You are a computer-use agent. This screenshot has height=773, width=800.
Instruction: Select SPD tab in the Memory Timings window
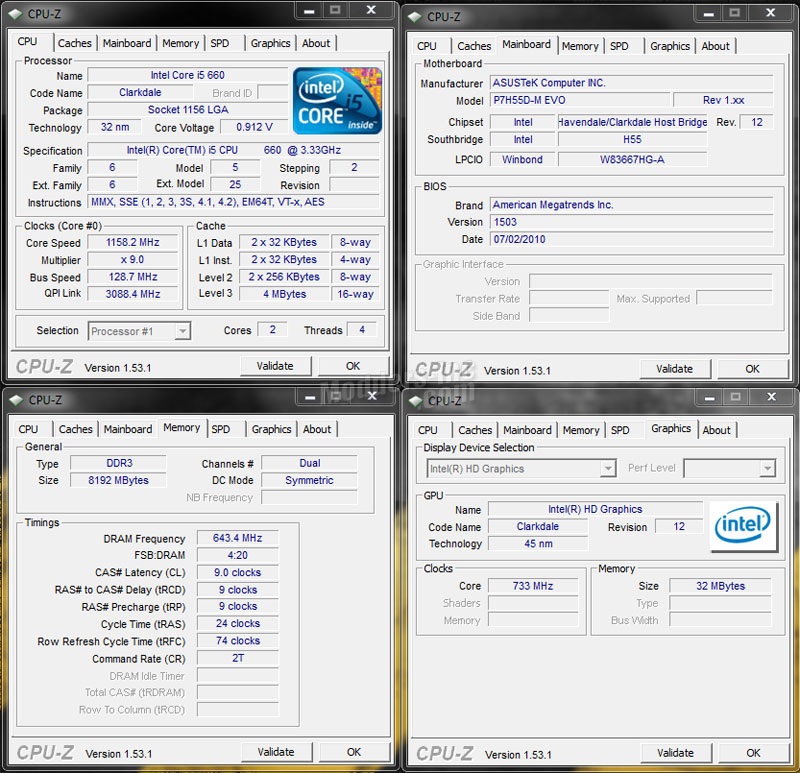(221, 429)
